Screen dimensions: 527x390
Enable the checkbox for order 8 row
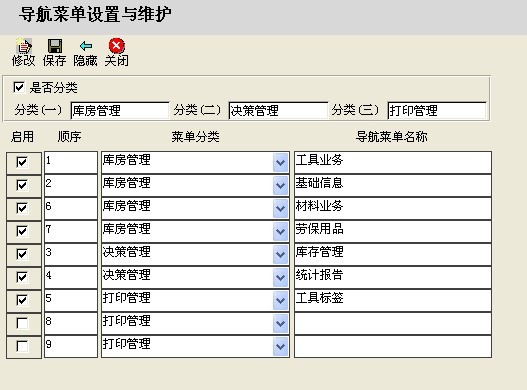[22, 323]
